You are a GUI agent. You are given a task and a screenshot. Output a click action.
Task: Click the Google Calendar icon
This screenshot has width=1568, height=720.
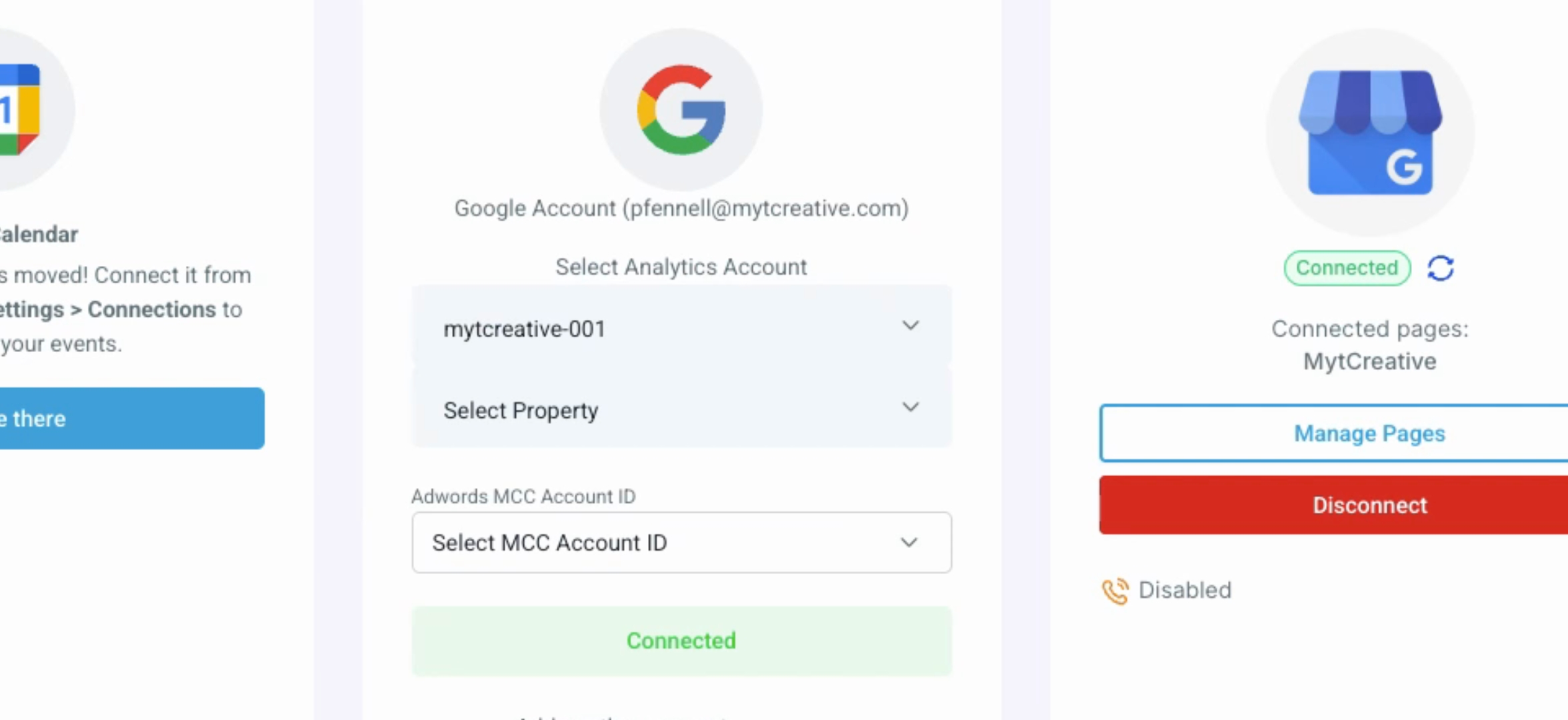pos(20,110)
